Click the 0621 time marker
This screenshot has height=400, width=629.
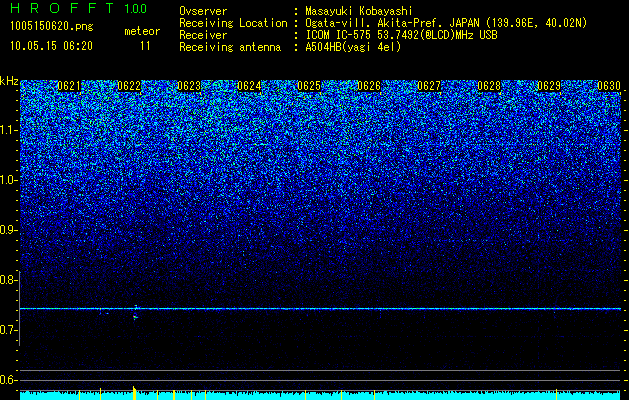tap(69, 86)
